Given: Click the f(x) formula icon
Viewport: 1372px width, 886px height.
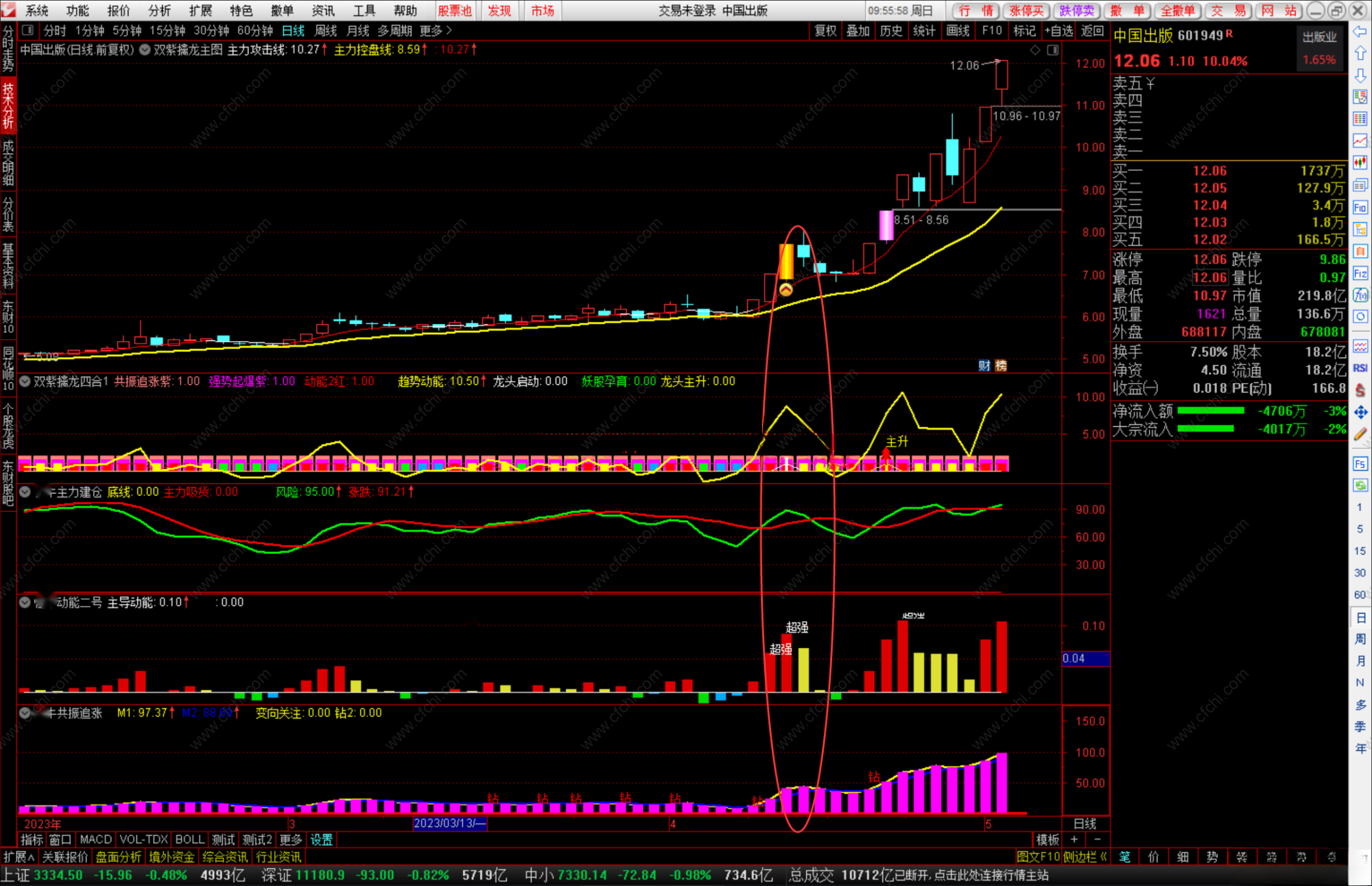Looking at the screenshot, I should pyautogui.click(x=1360, y=295).
